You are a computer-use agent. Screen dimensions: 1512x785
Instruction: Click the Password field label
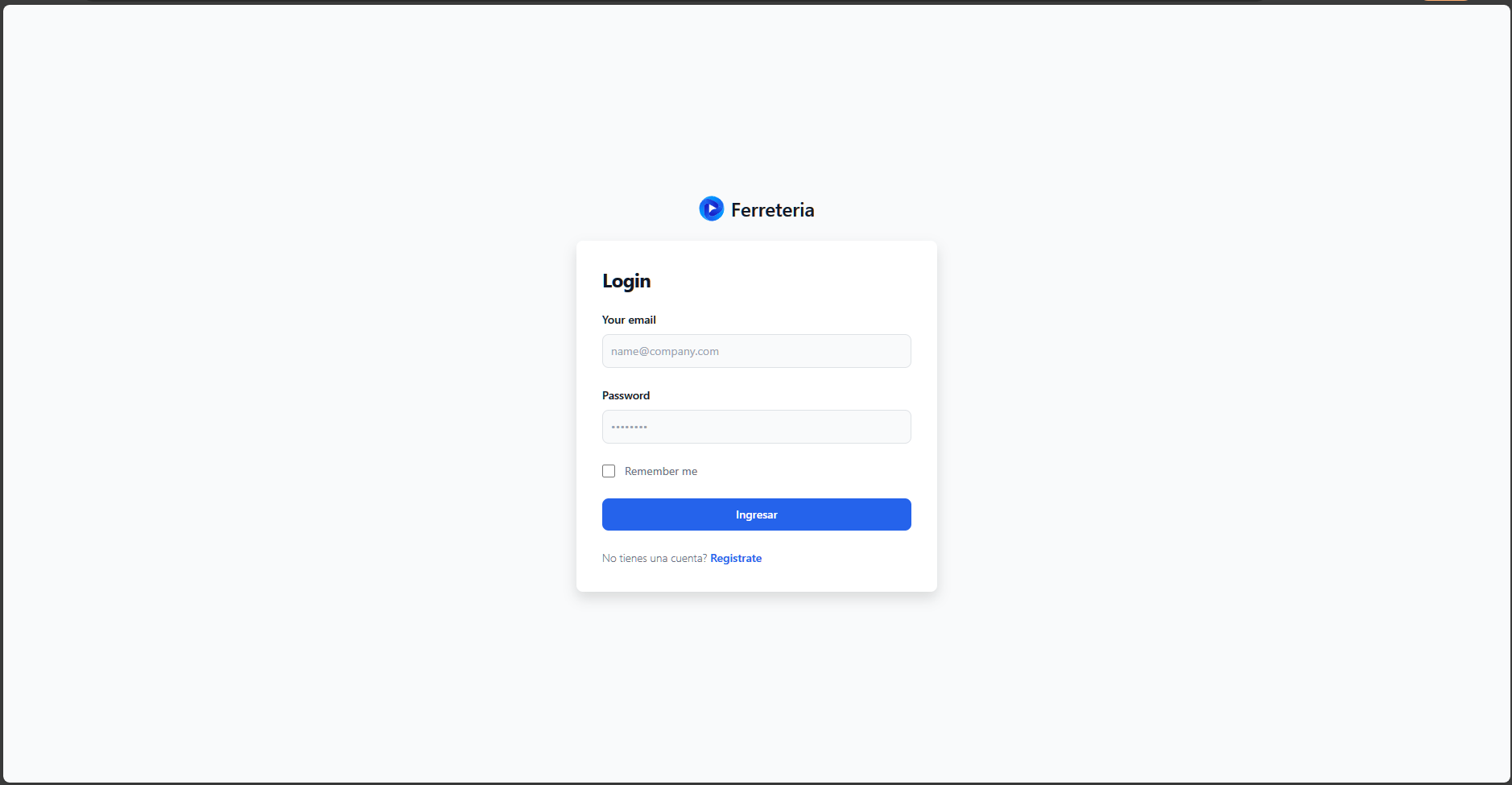626,395
